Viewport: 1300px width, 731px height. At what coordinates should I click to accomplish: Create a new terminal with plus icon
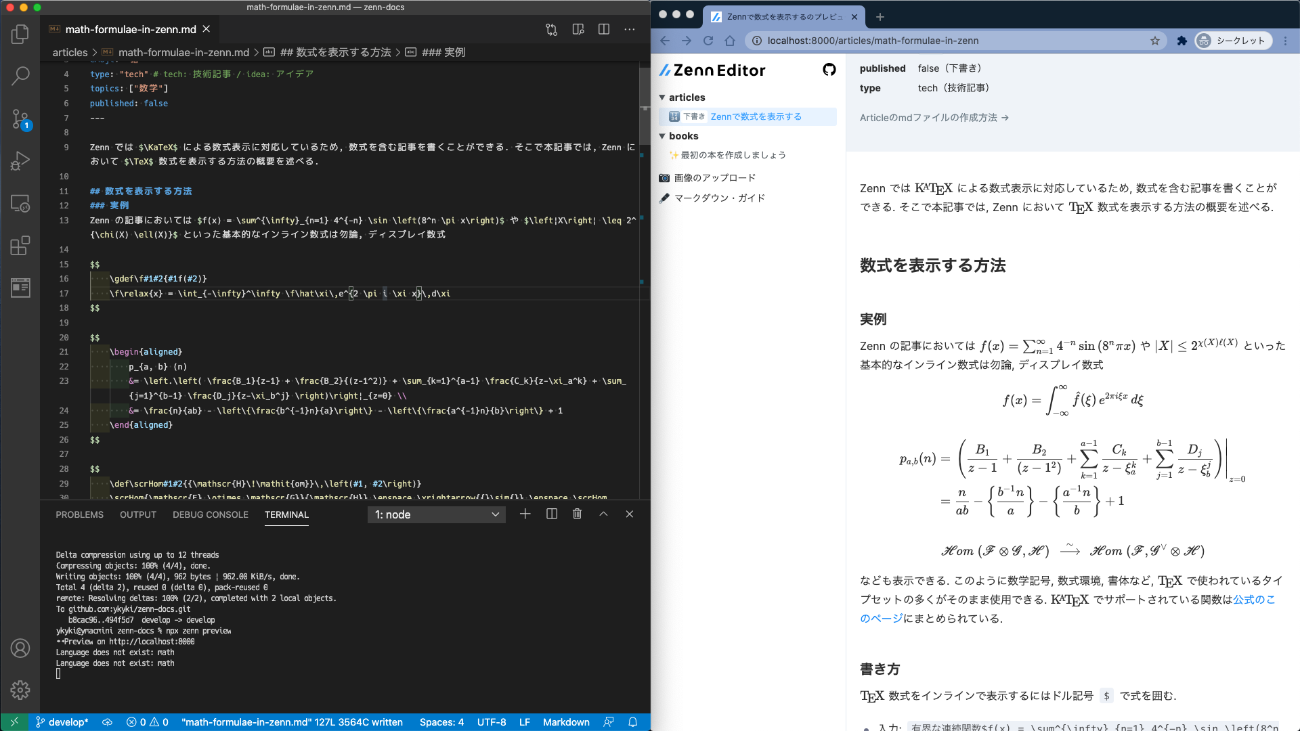tap(525, 514)
